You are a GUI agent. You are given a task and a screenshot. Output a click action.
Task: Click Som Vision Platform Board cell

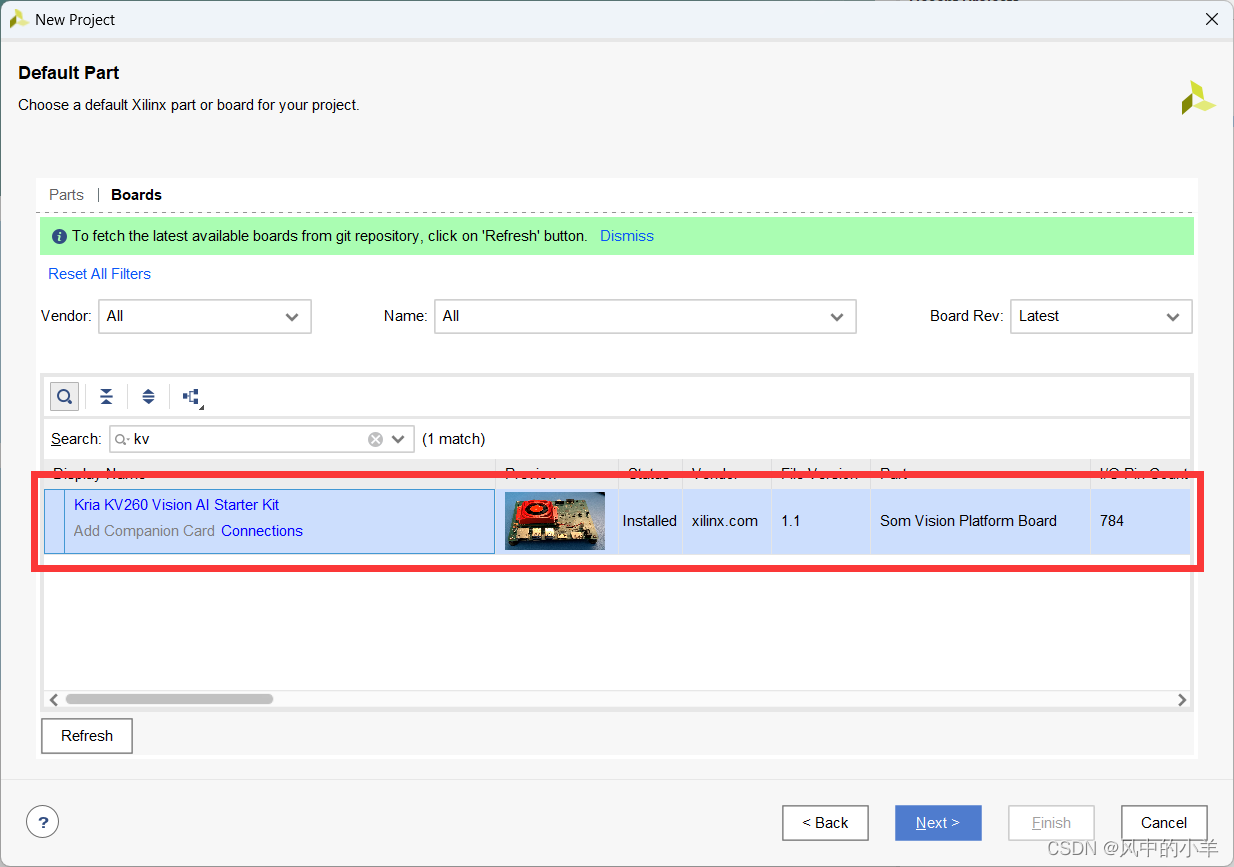(x=980, y=521)
